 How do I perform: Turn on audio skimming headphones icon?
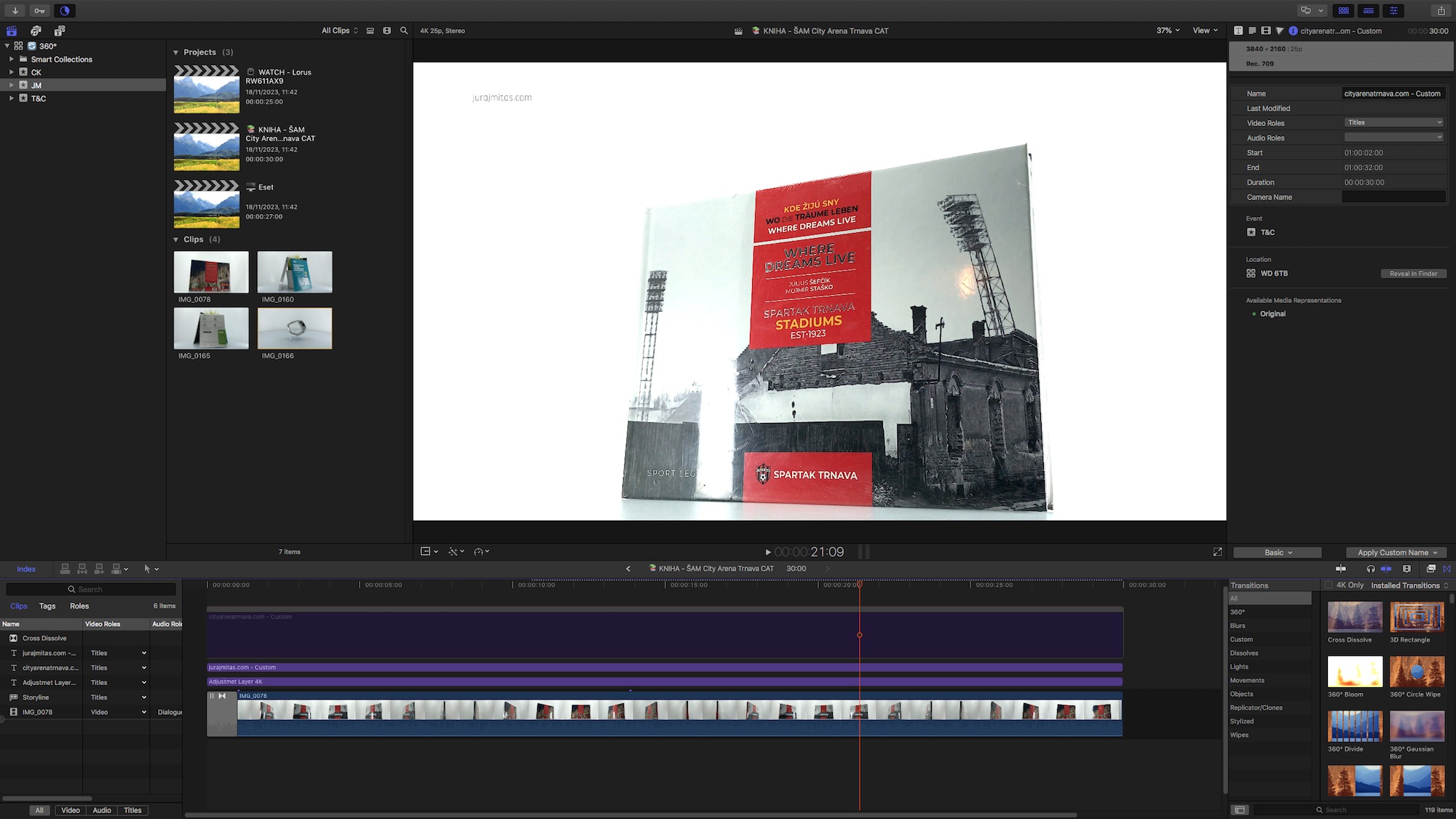pyautogui.click(x=1371, y=569)
